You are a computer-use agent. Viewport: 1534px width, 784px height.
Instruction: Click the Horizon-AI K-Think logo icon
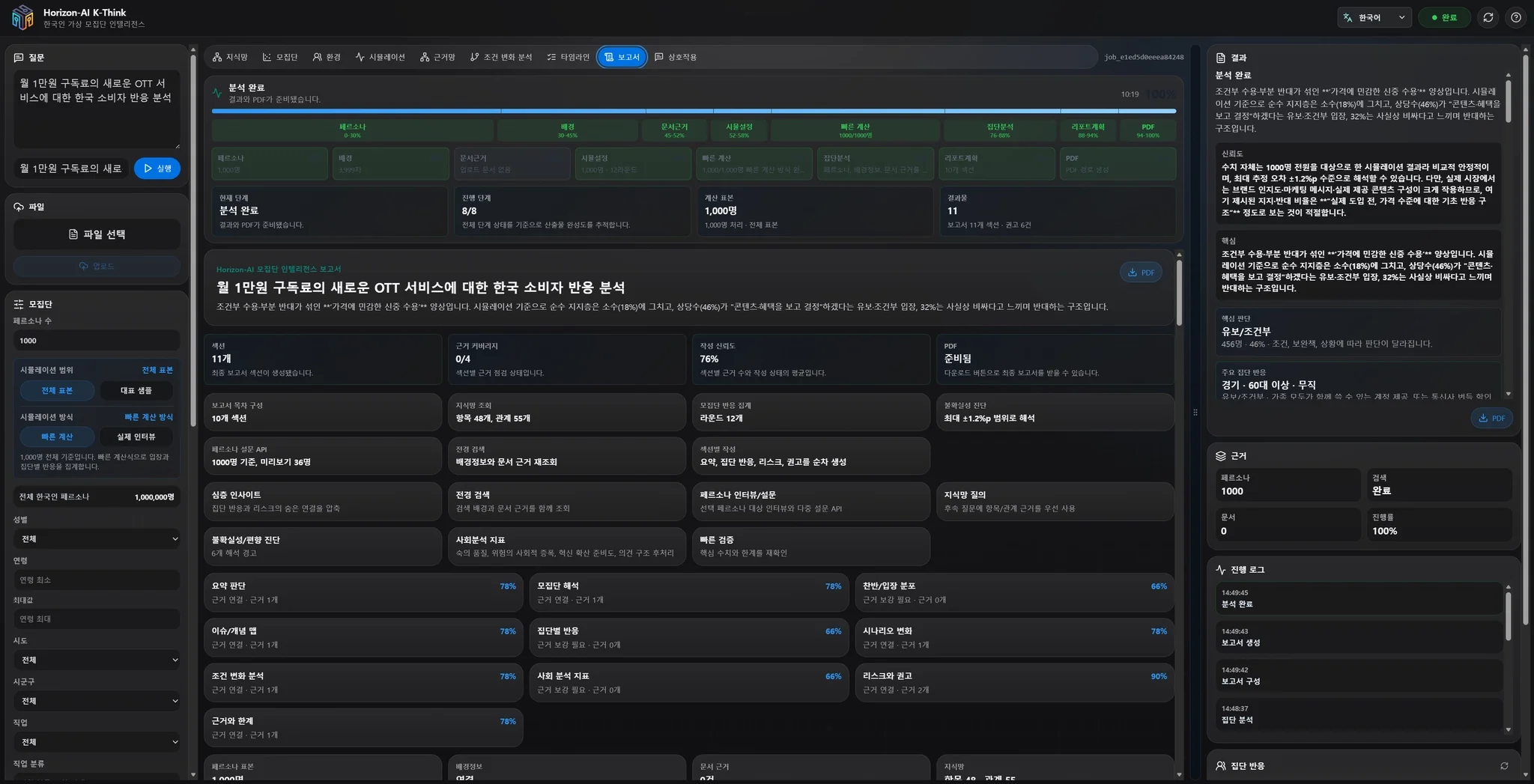click(x=22, y=17)
